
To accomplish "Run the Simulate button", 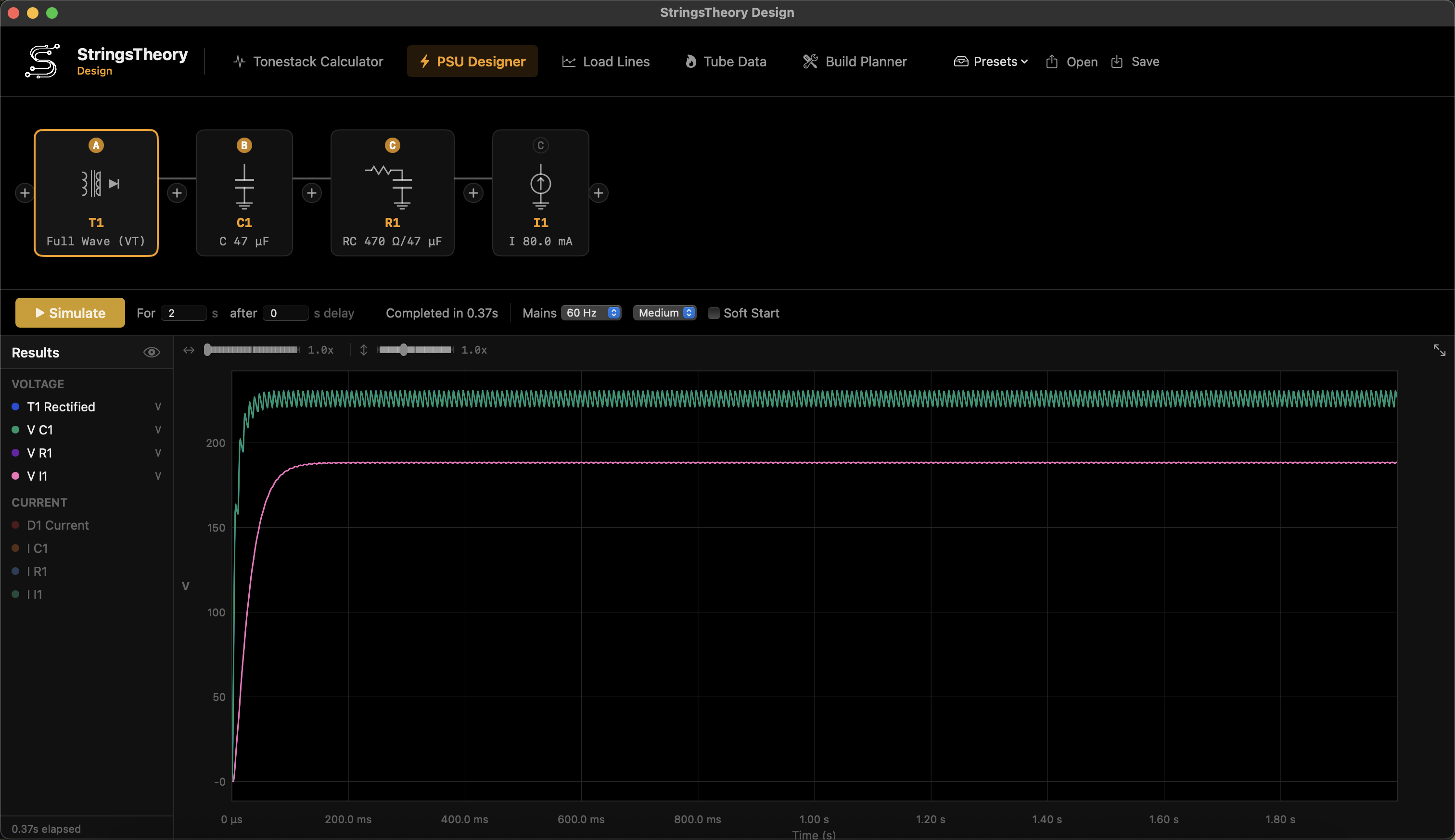I will (69, 312).
